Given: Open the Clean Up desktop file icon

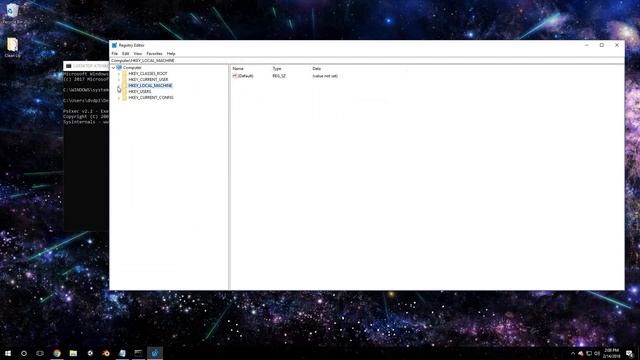Looking at the screenshot, I should (x=12, y=47).
